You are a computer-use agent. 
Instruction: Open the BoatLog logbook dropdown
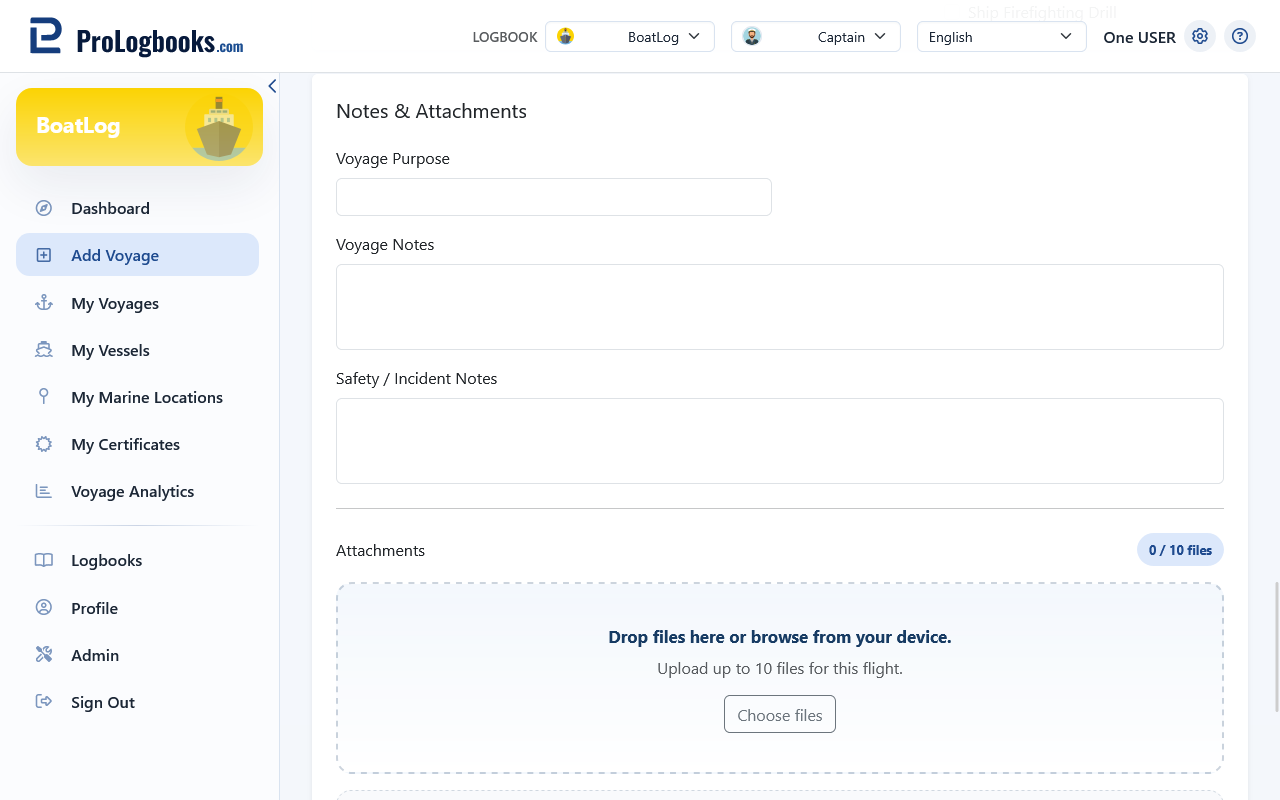(x=630, y=37)
